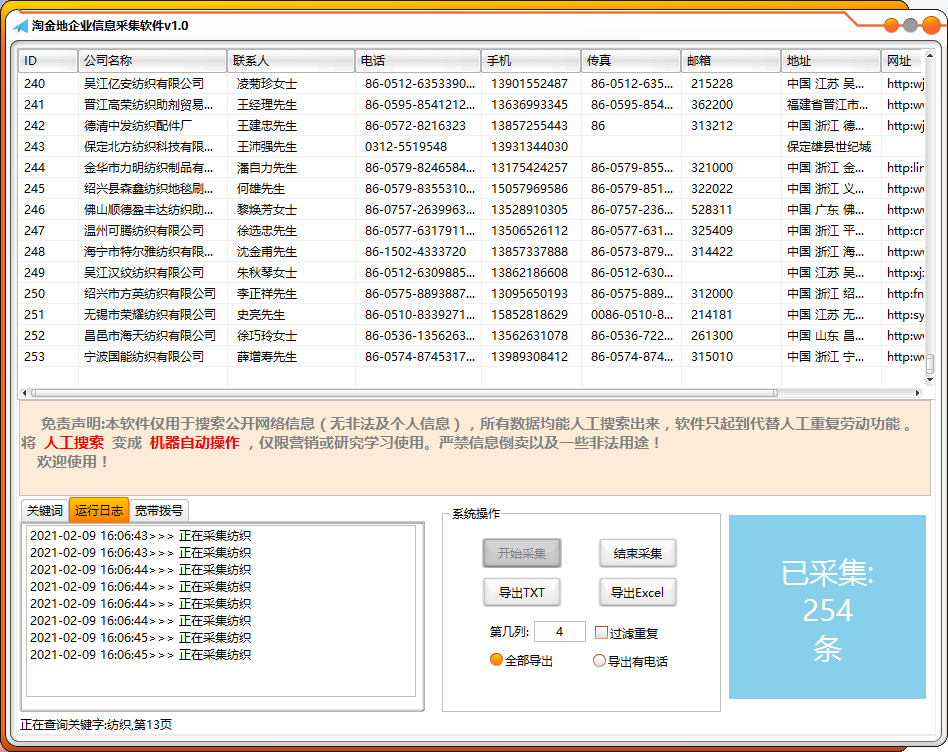948x752 pixels.
Task: Click the 地址 column header
Action: tap(831, 60)
